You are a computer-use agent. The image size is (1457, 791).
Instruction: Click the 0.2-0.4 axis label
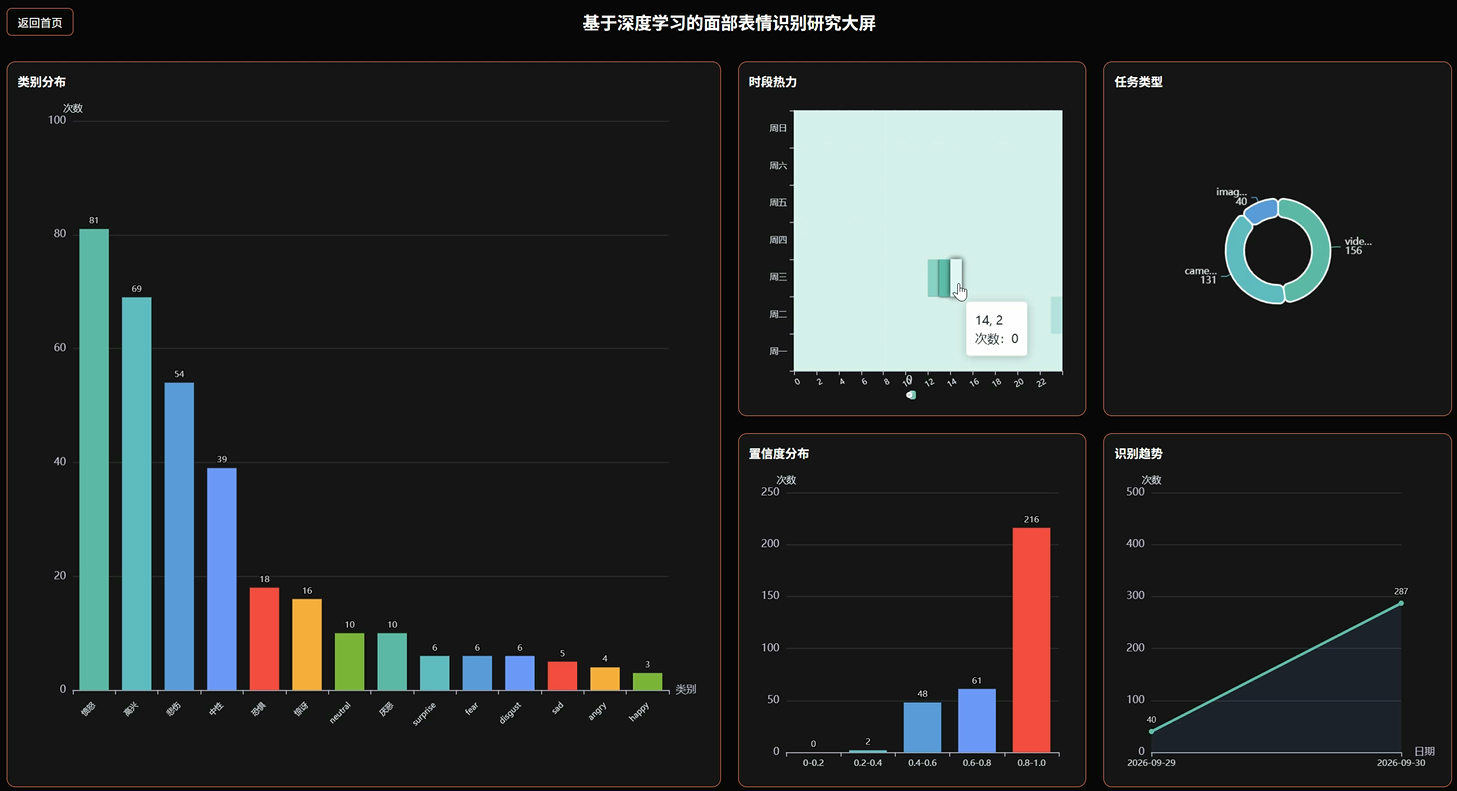tap(868, 763)
